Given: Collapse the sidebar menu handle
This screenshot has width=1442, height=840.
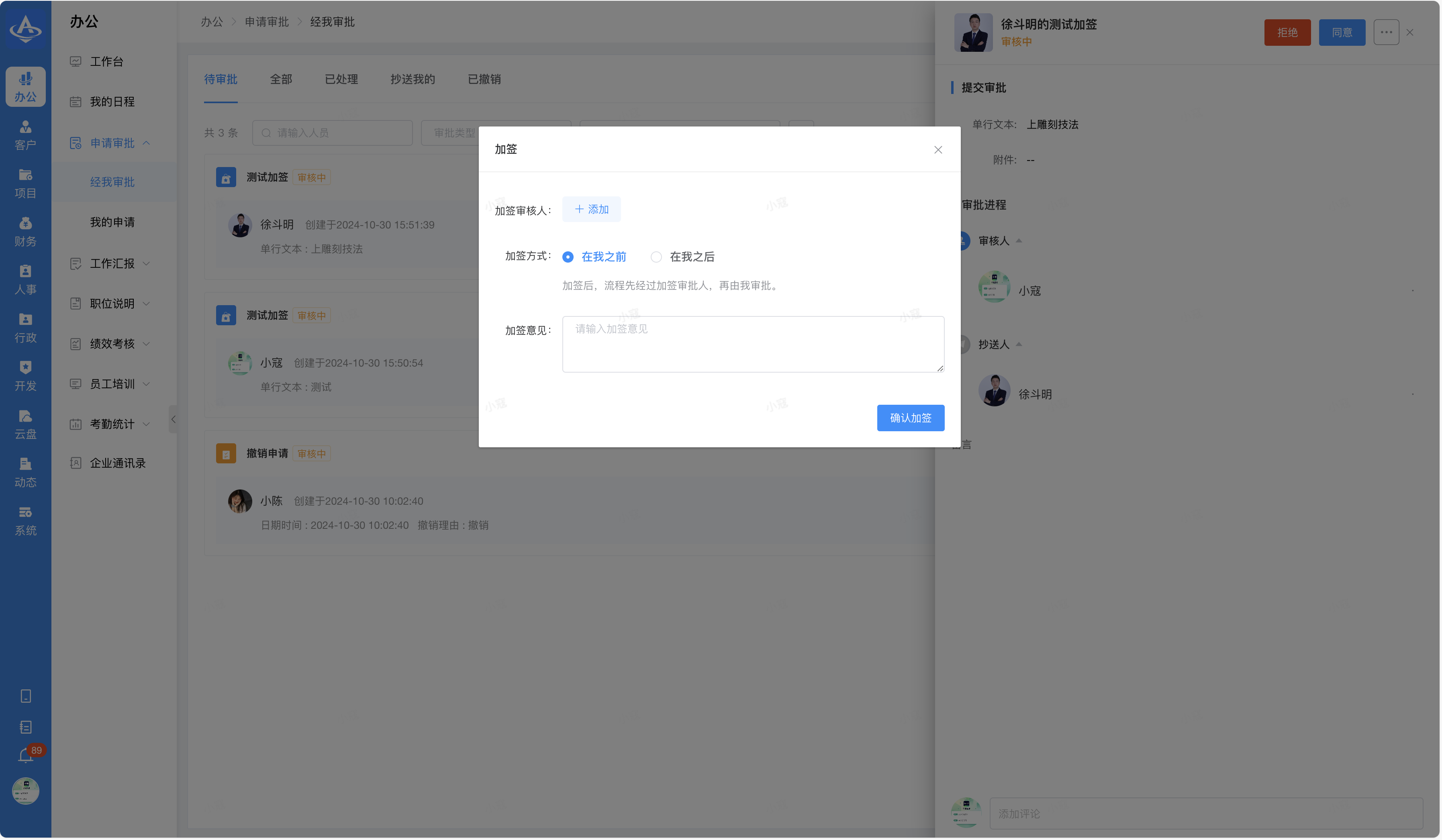Looking at the screenshot, I should coord(173,420).
